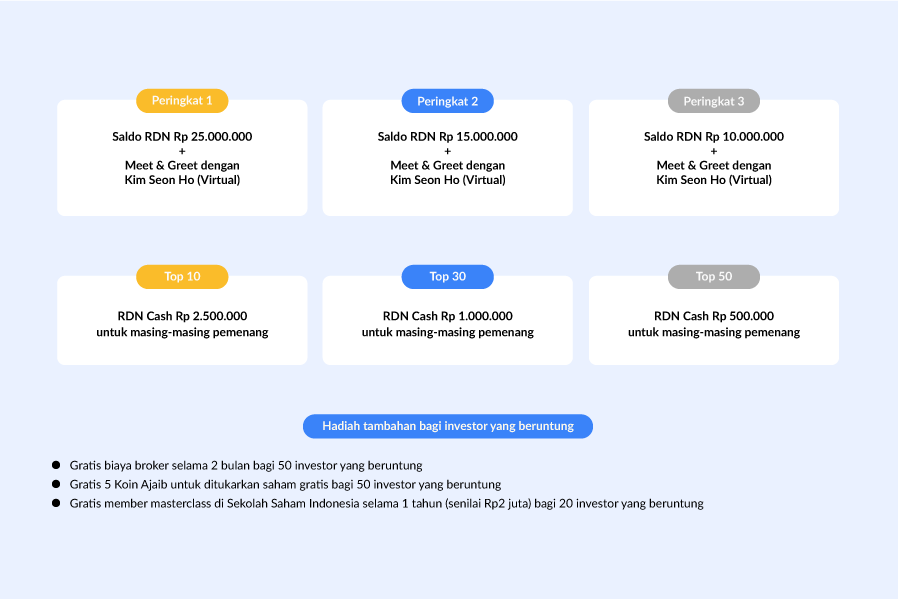Click the RDN Cash Rp 2.500.000 text
The height and width of the screenshot is (599, 898).
tap(182, 316)
